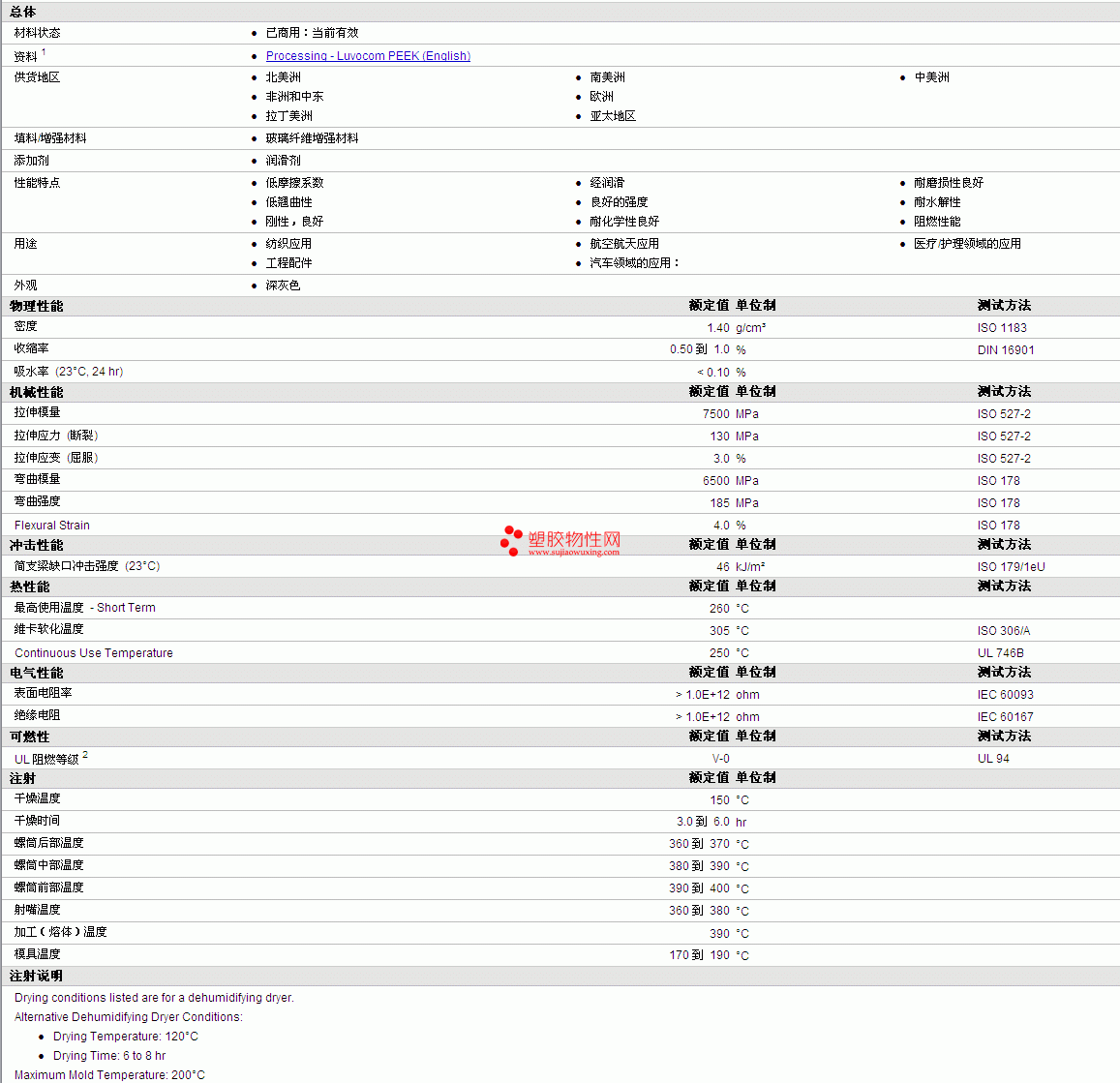Click the 润滑剂 additive entry
1120x1083 pixels.
tap(284, 160)
